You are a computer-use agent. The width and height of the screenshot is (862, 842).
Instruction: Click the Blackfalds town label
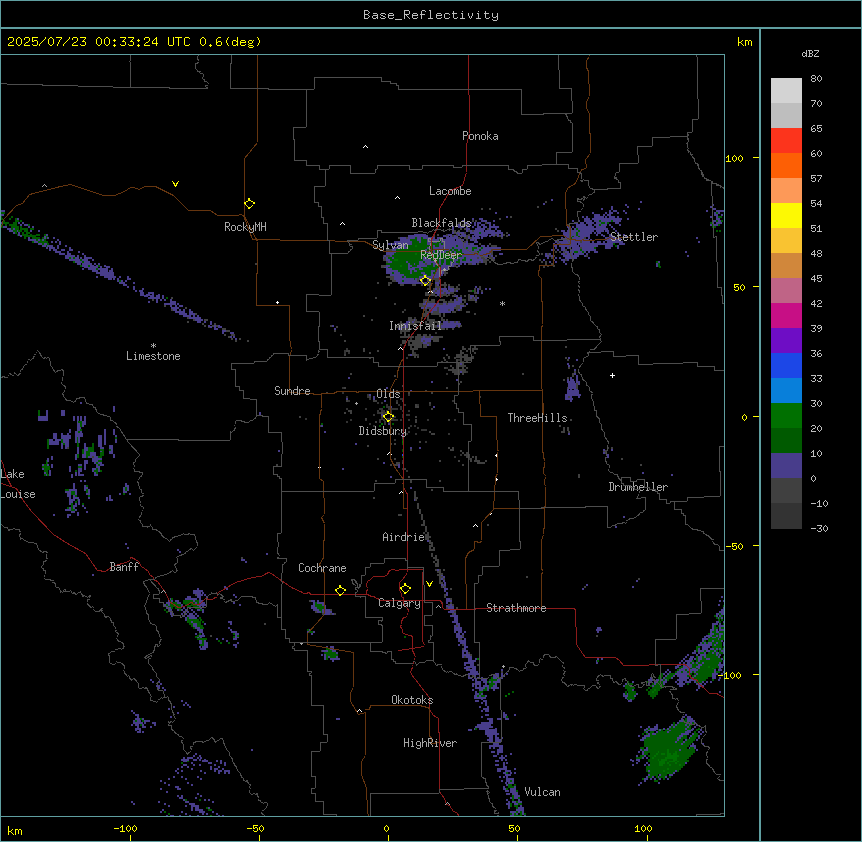[x=441, y=223]
